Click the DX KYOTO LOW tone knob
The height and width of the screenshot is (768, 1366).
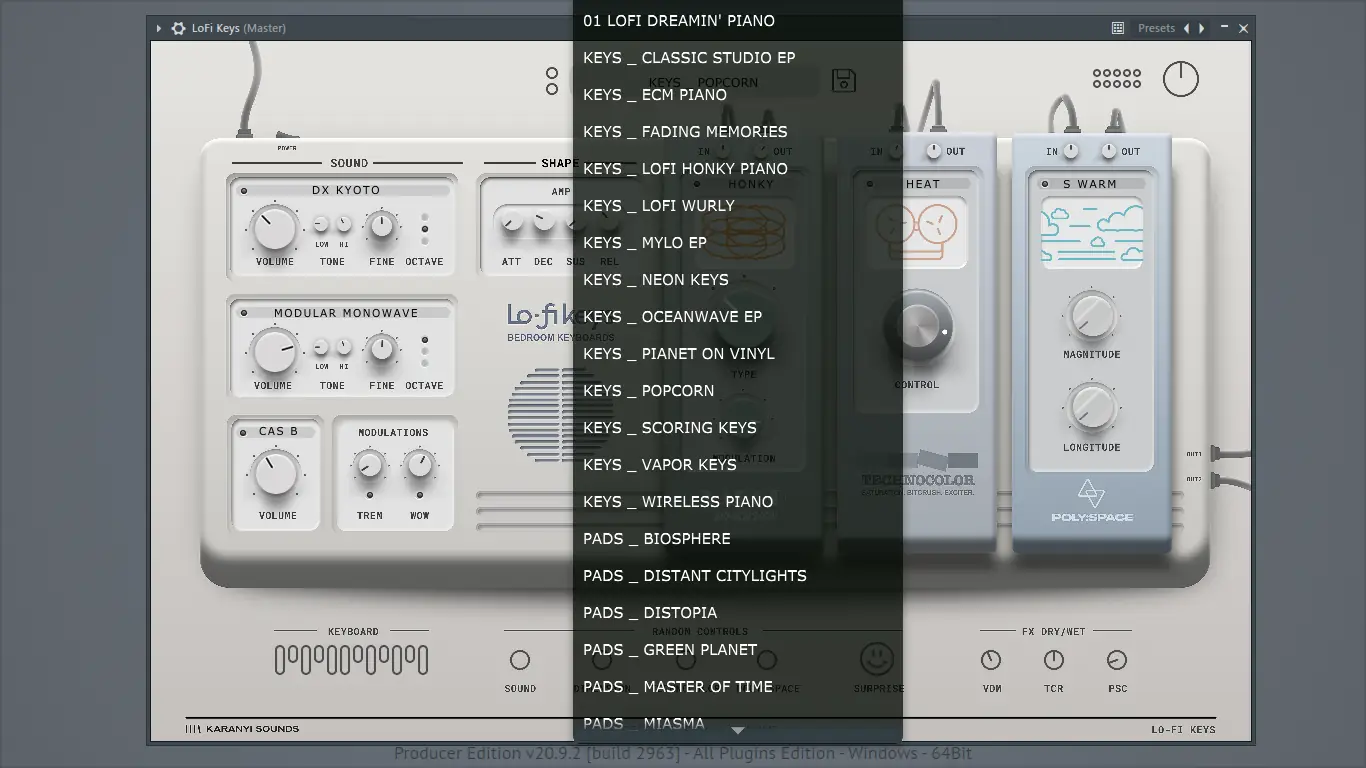pyautogui.click(x=322, y=224)
